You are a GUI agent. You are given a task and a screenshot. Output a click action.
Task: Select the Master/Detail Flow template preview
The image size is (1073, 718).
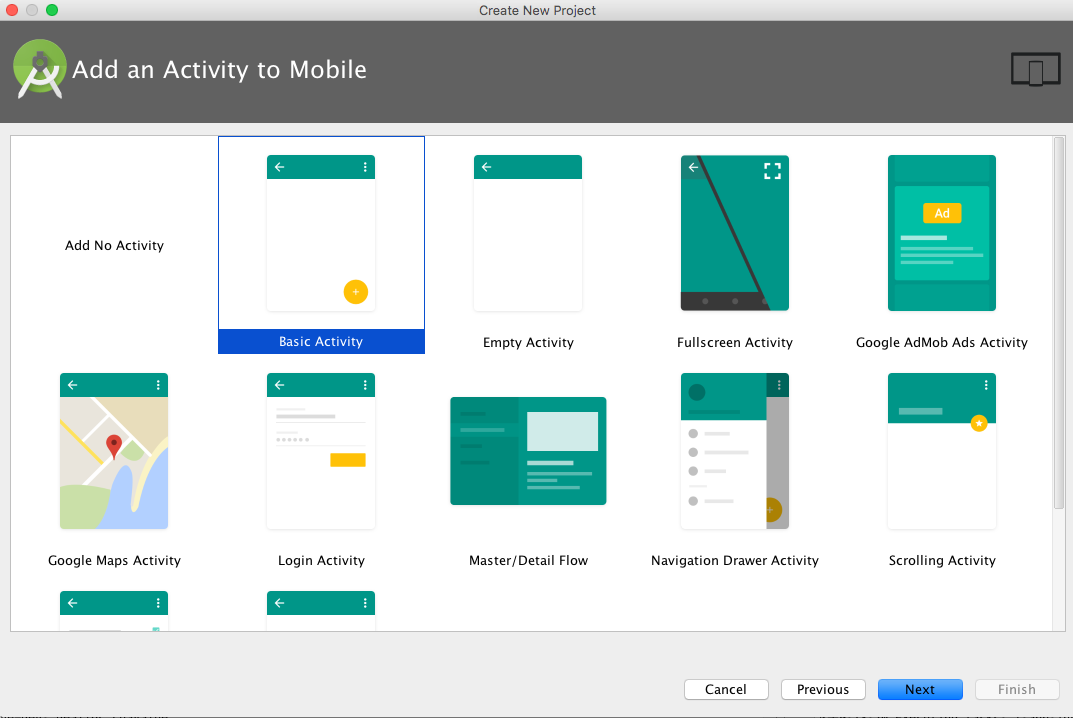528,451
